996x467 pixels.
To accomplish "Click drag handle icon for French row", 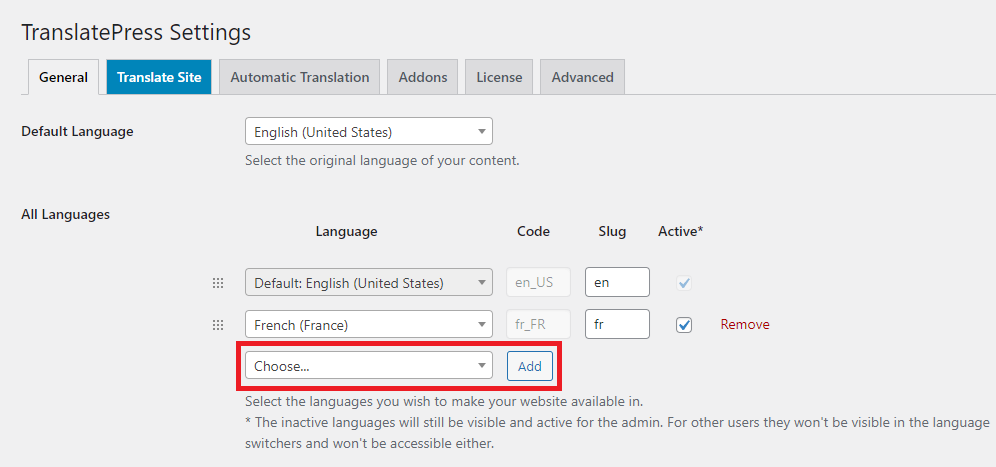I will (x=218, y=325).
